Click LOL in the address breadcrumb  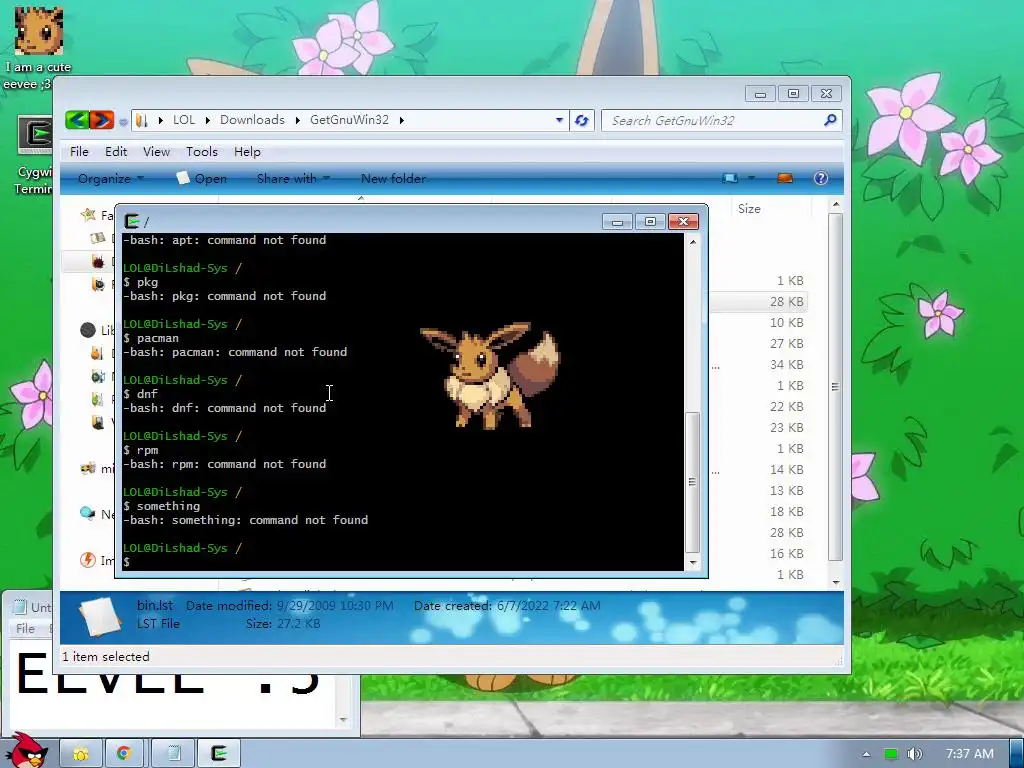pyautogui.click(x=184, y=120)
